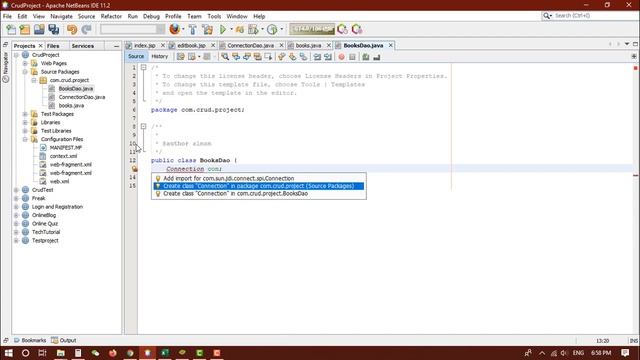Expand the Web Pages folder

25,63
